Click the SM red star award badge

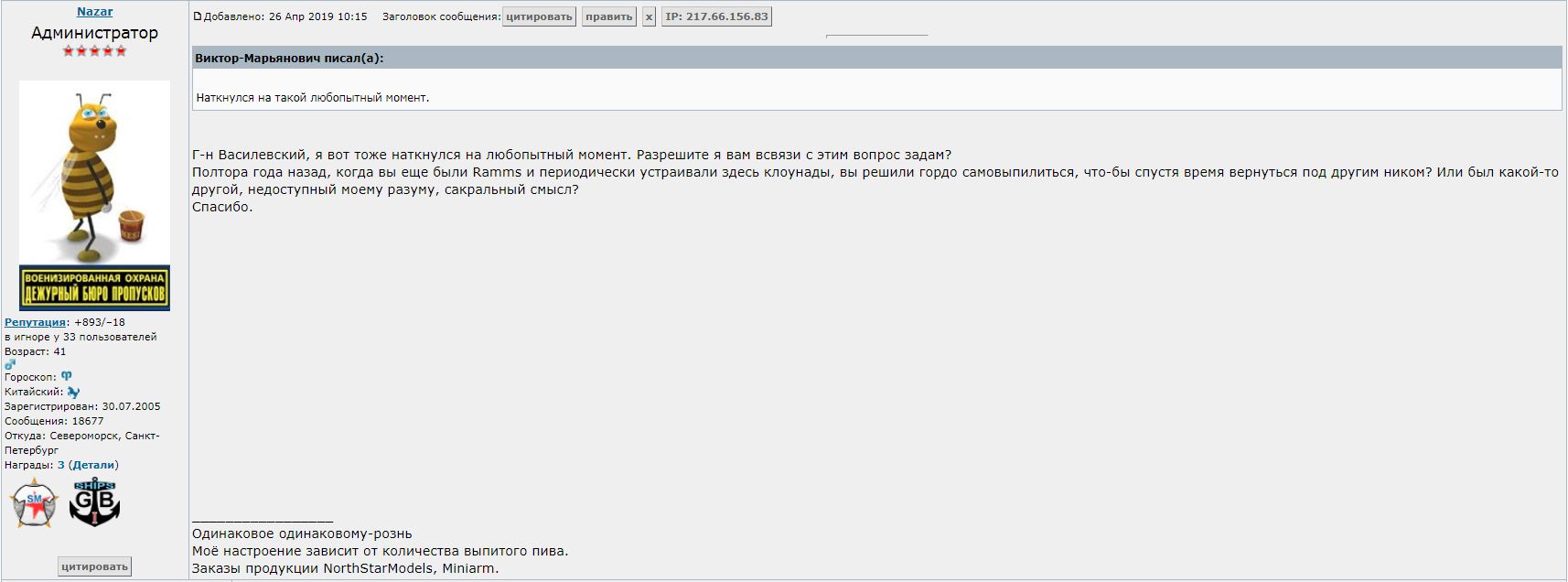(x=34, y=502)
